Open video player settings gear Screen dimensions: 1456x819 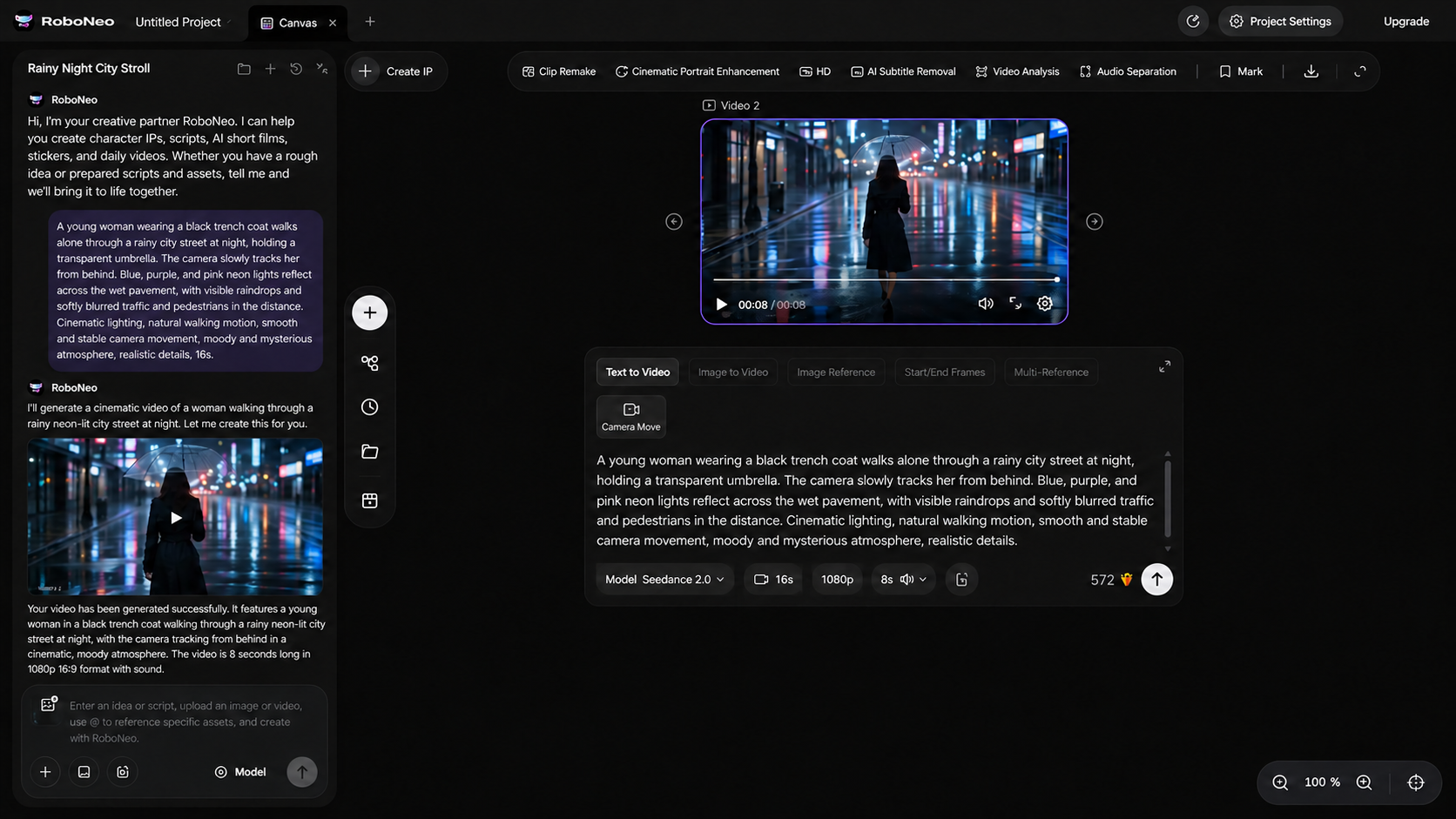tap(1045, 304)
